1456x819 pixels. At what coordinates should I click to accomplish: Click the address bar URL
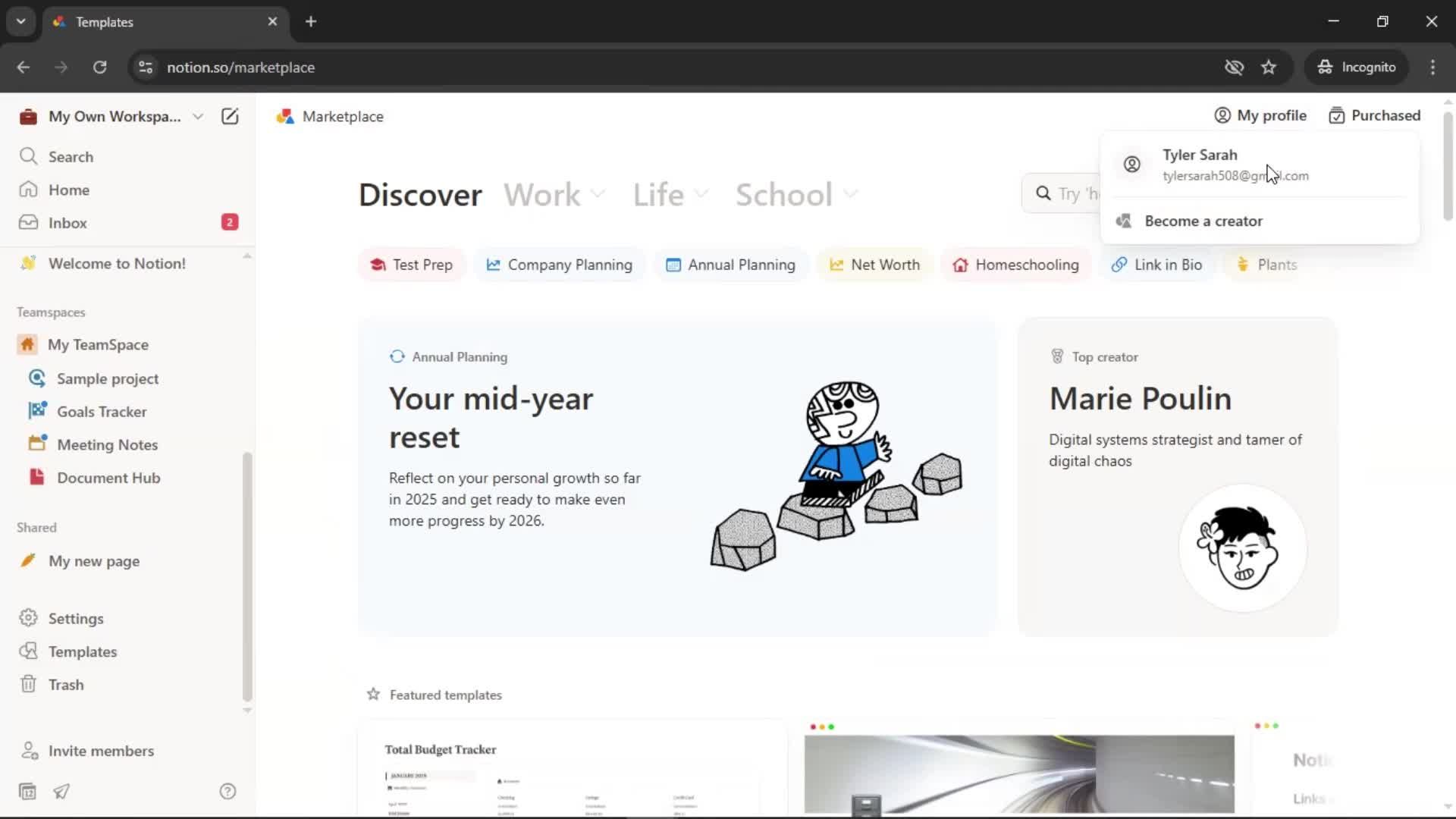tap(240, 67)
